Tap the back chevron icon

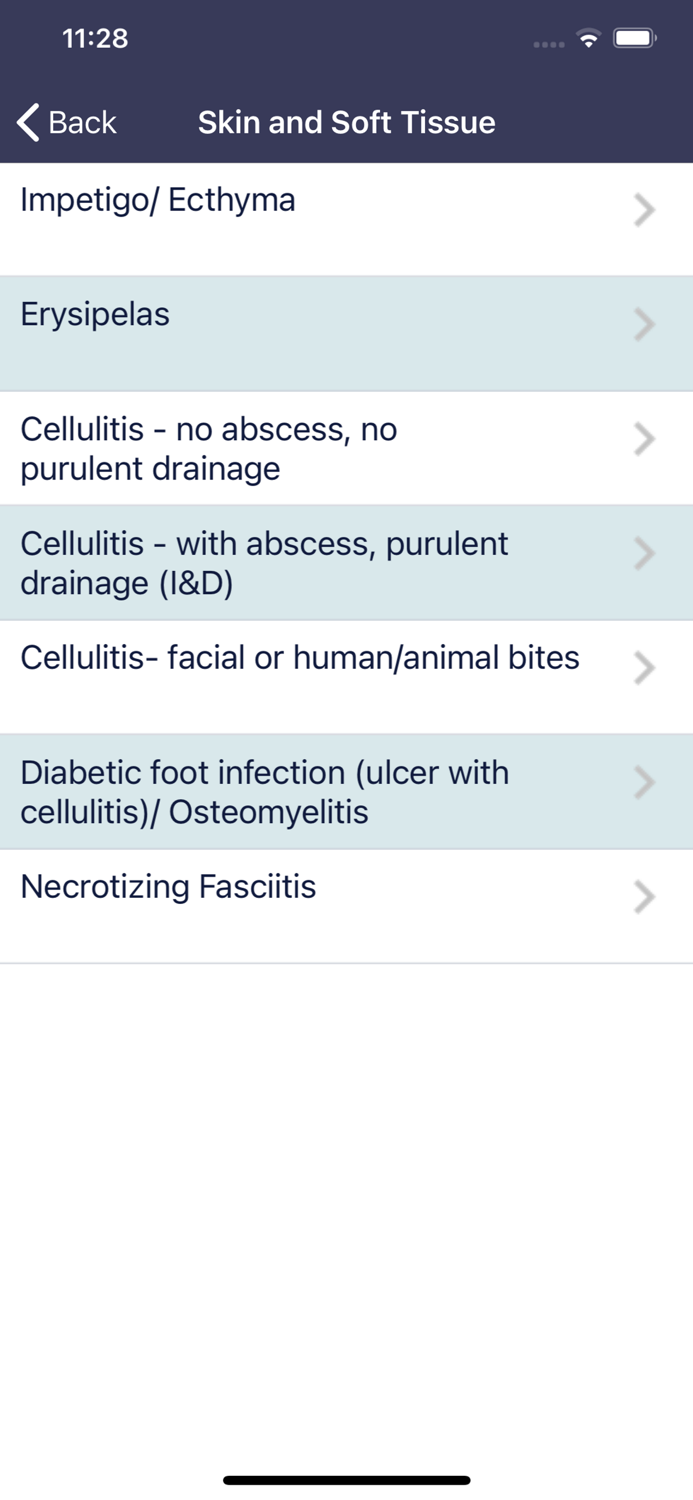click(x=25, y=122)
